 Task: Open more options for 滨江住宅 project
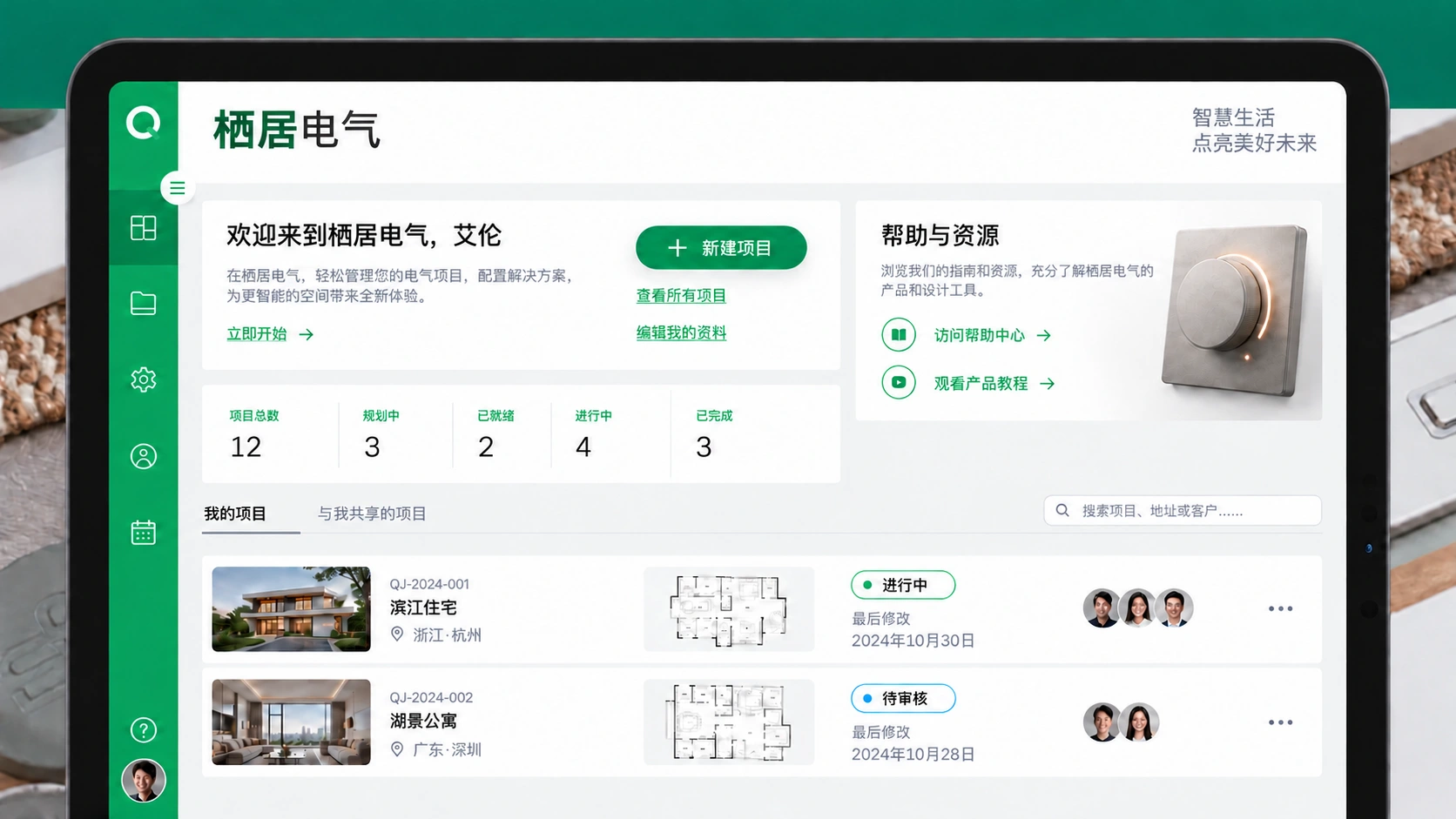tap(1280, 608)
